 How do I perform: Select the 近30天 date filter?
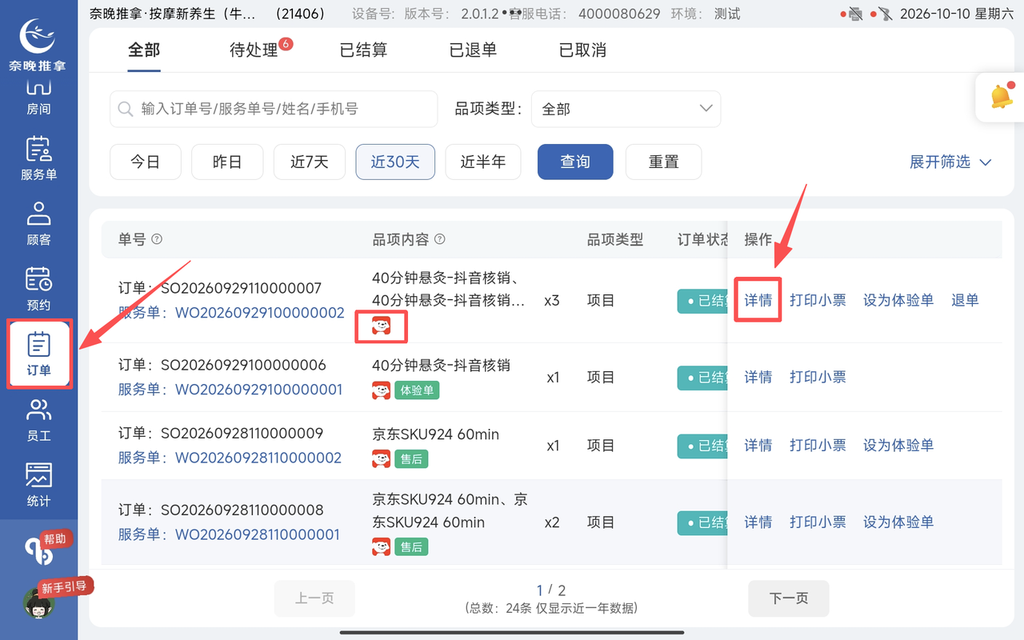point(395,161)
